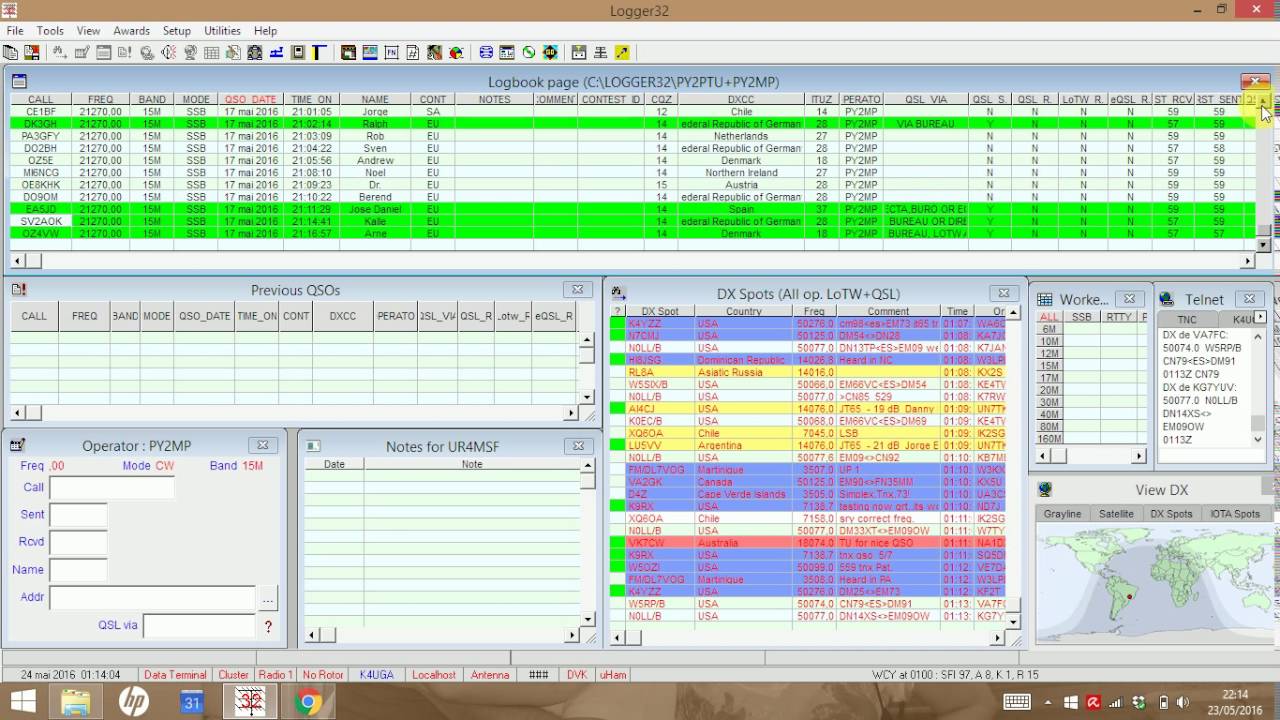Switch to the Grayline tab in View DX

pyautogui.click(x=1062, y=514)
